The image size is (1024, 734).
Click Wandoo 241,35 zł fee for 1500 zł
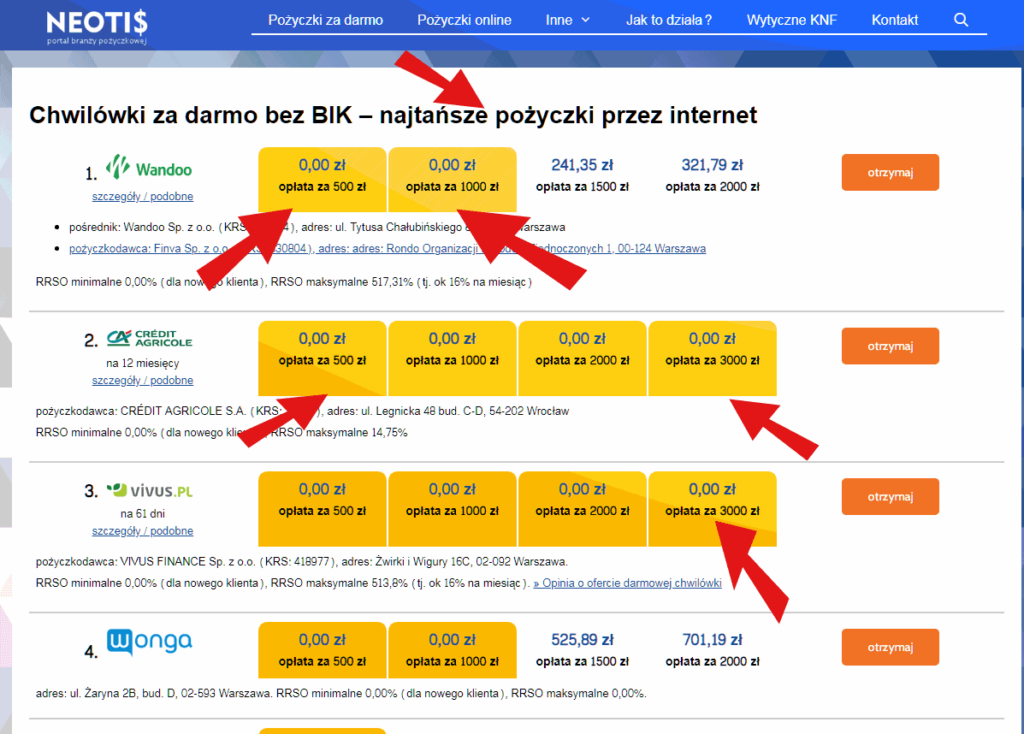tap(582, 175)
